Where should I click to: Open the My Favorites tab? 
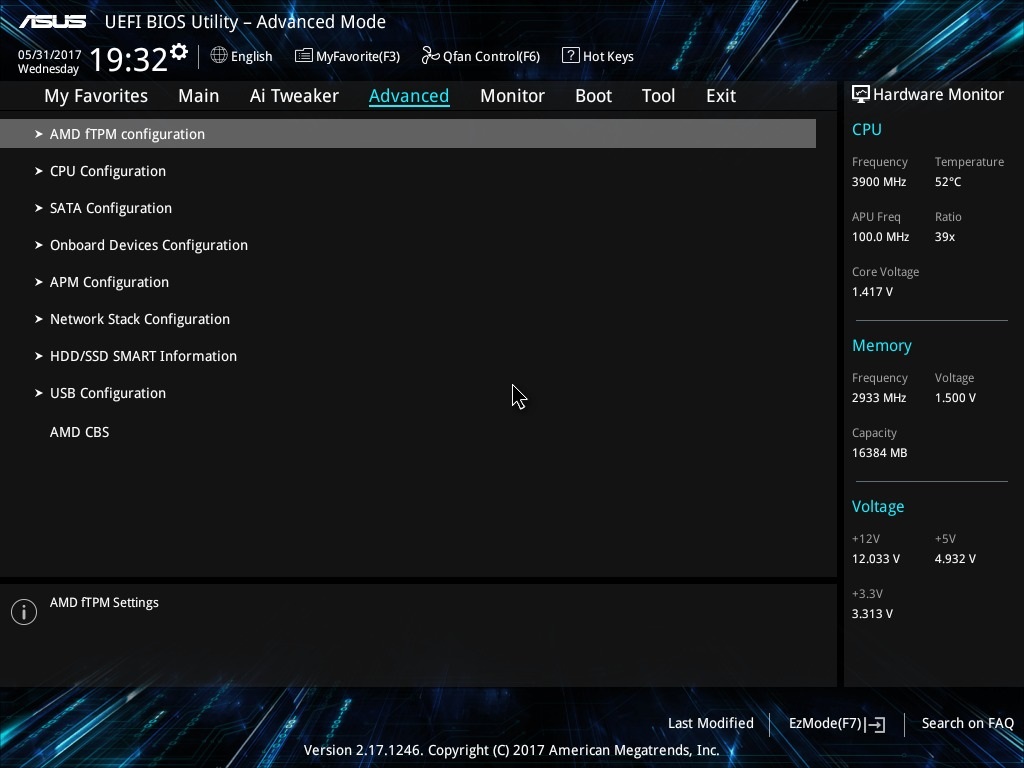point(96,96)
